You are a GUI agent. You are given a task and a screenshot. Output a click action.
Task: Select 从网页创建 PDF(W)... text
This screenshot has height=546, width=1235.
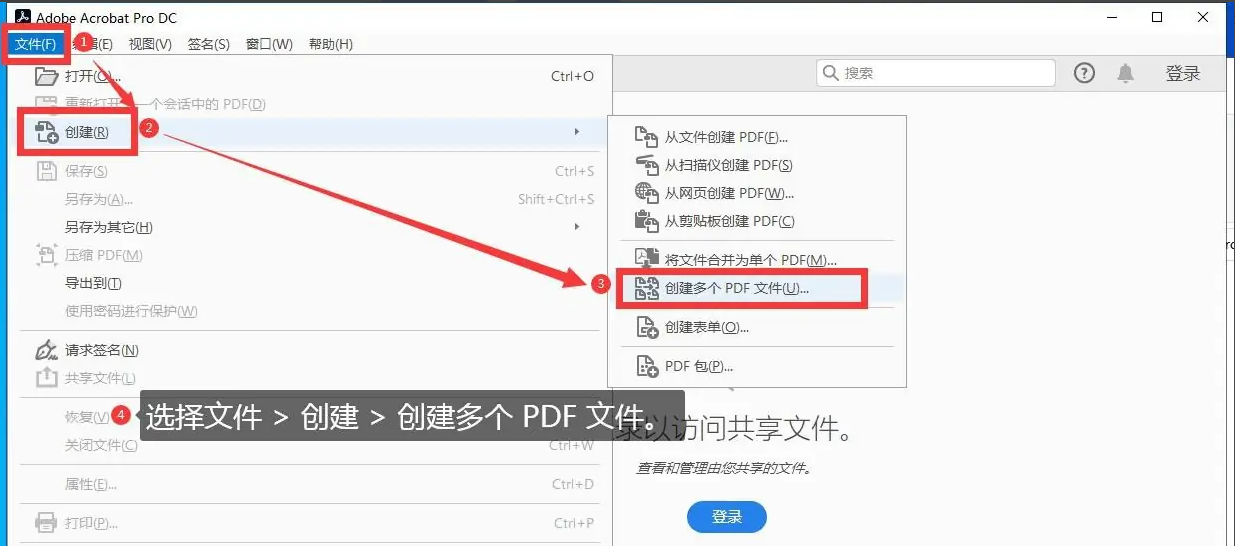pyautogui.click(x=729, y=193)
